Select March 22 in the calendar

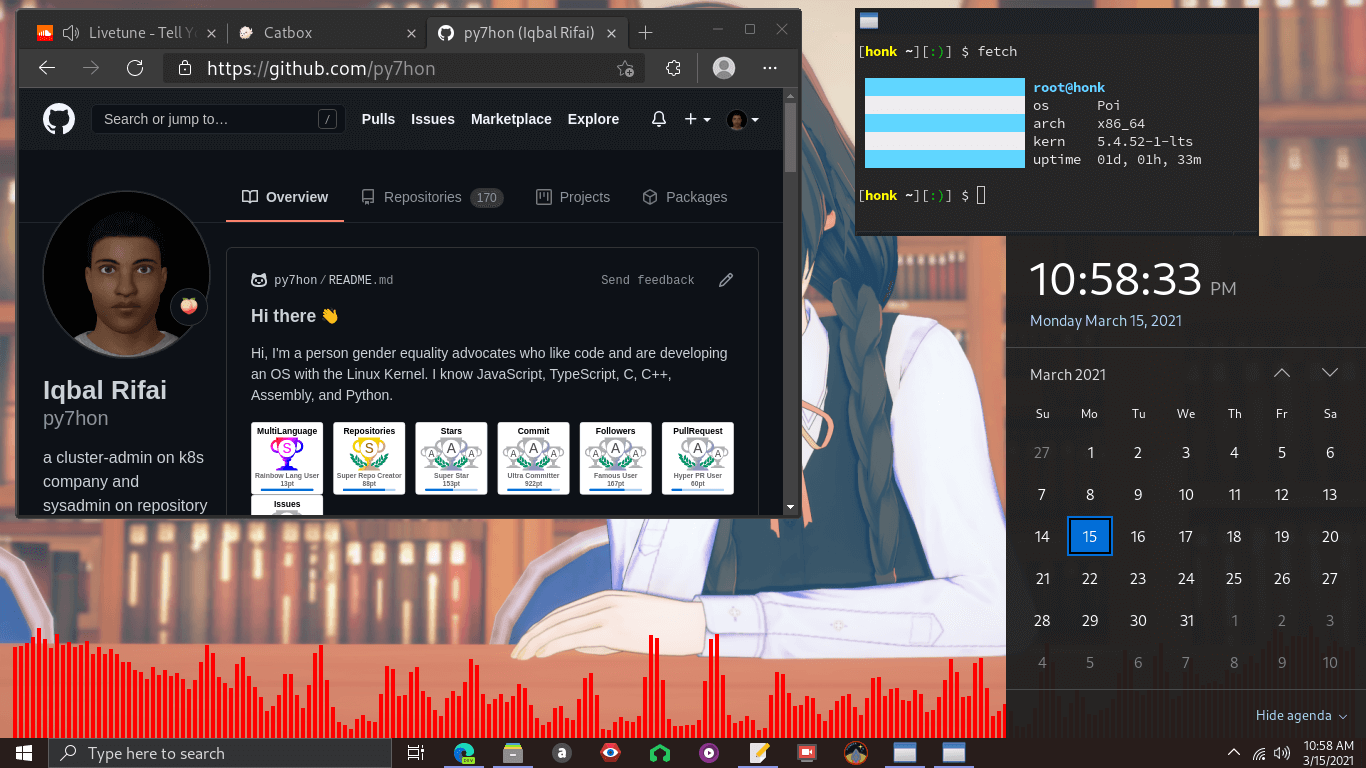pyautogui.click(x=1090, y=578)
